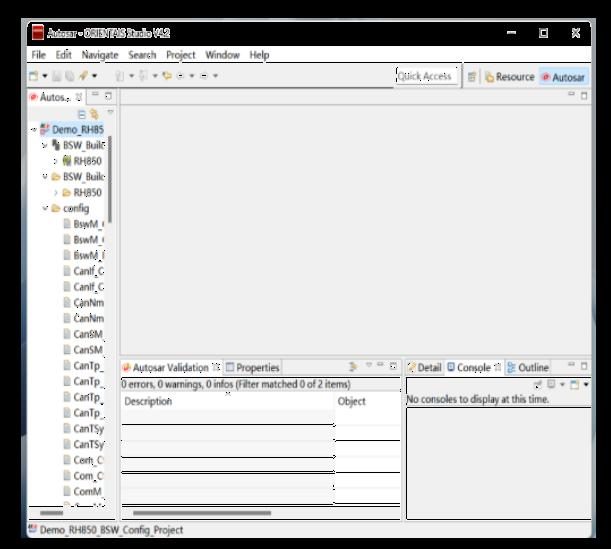Image resolution: width=611 pixels, height=549 pixels.
Task: Switch to the Properties tab
Action: (x=253, y=367)
